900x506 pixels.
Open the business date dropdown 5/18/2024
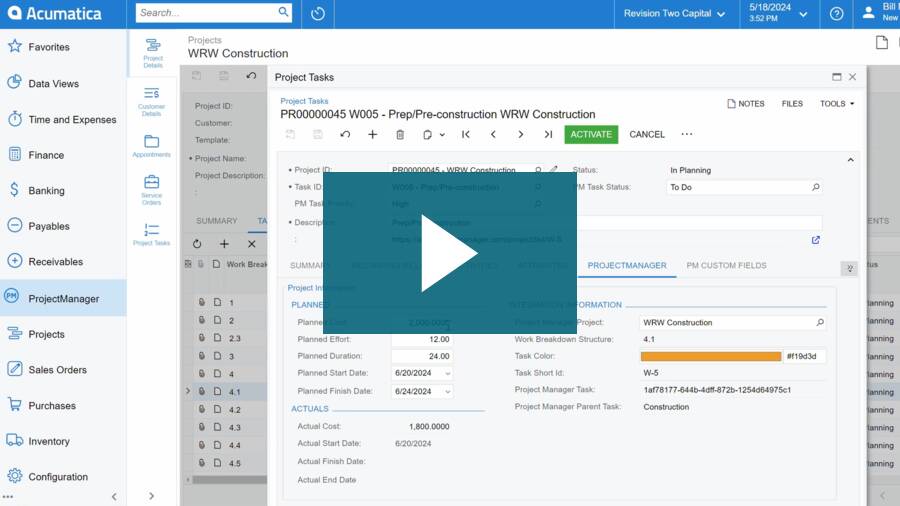click(778, 13)
